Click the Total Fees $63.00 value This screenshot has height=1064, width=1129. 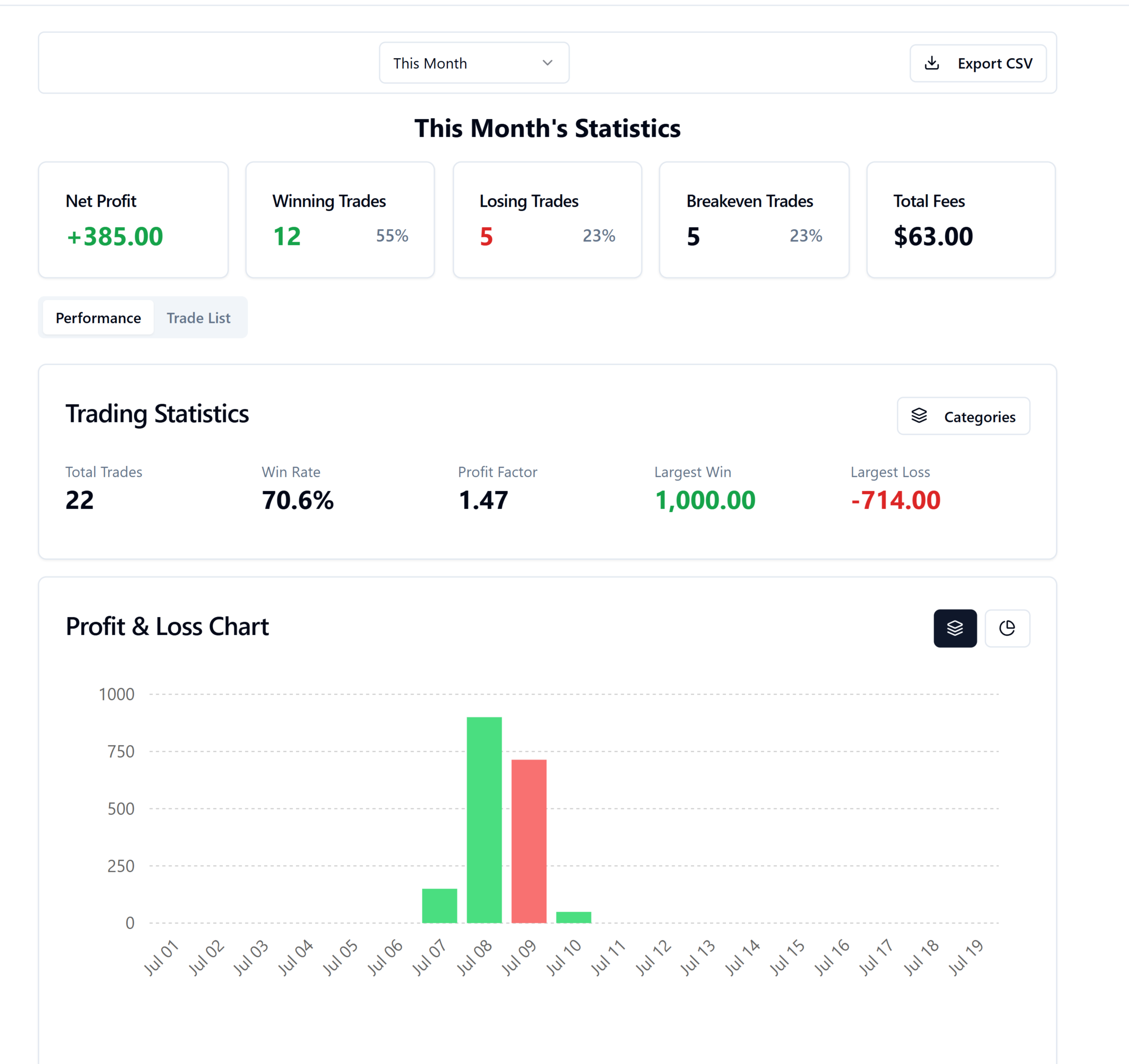pos(933,236)
